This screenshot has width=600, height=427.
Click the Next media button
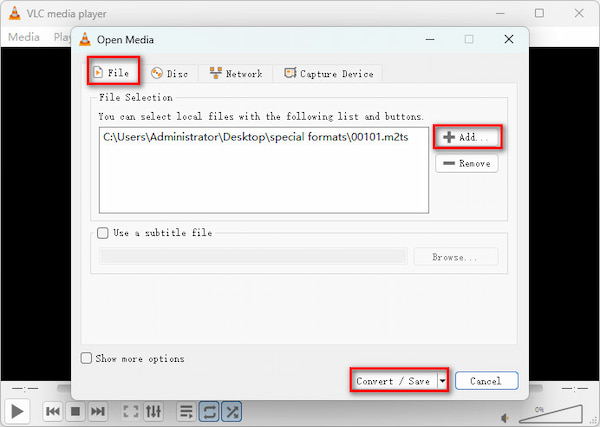tap(98, 411)
